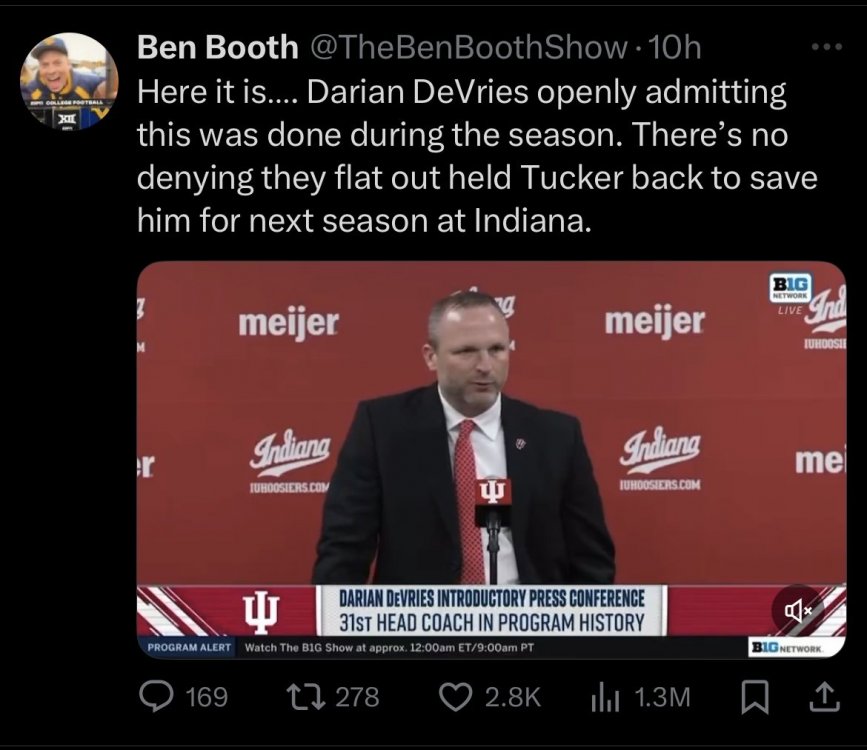Click the 169 replies count

click(206, 696)
